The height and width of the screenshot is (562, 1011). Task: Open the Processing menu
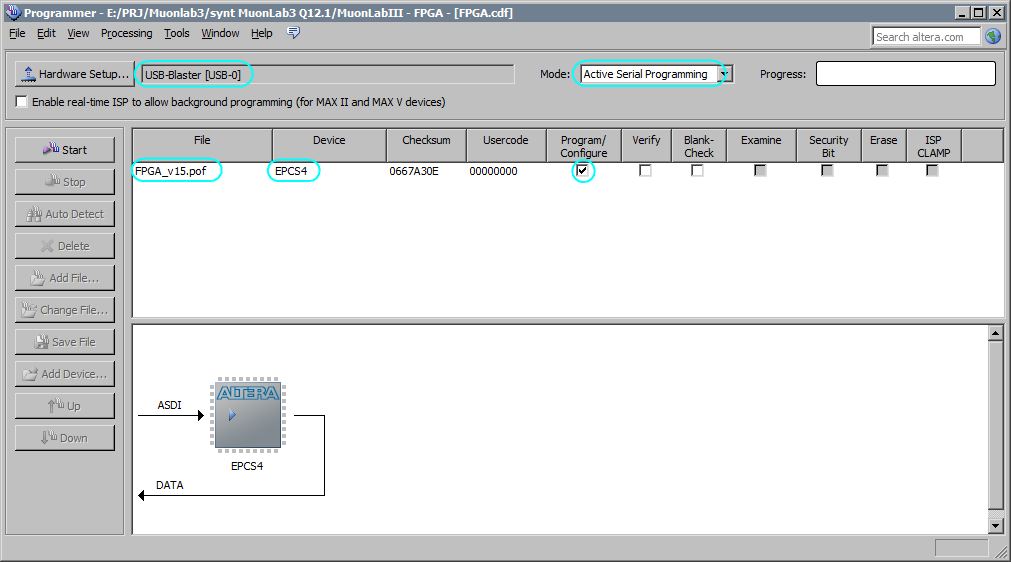(126, 33)
